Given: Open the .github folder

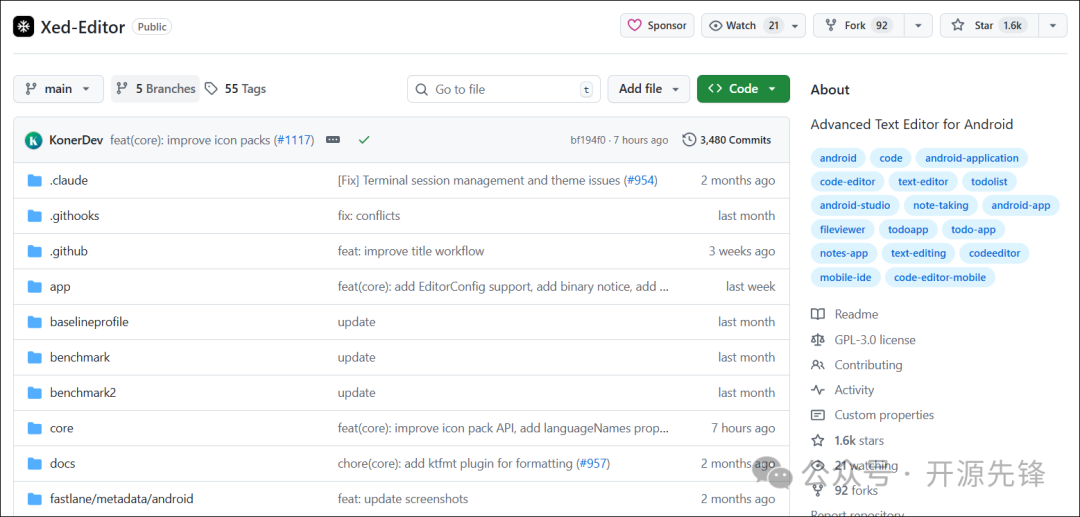Looking at the screenshot, I should (x=69, y=251).
